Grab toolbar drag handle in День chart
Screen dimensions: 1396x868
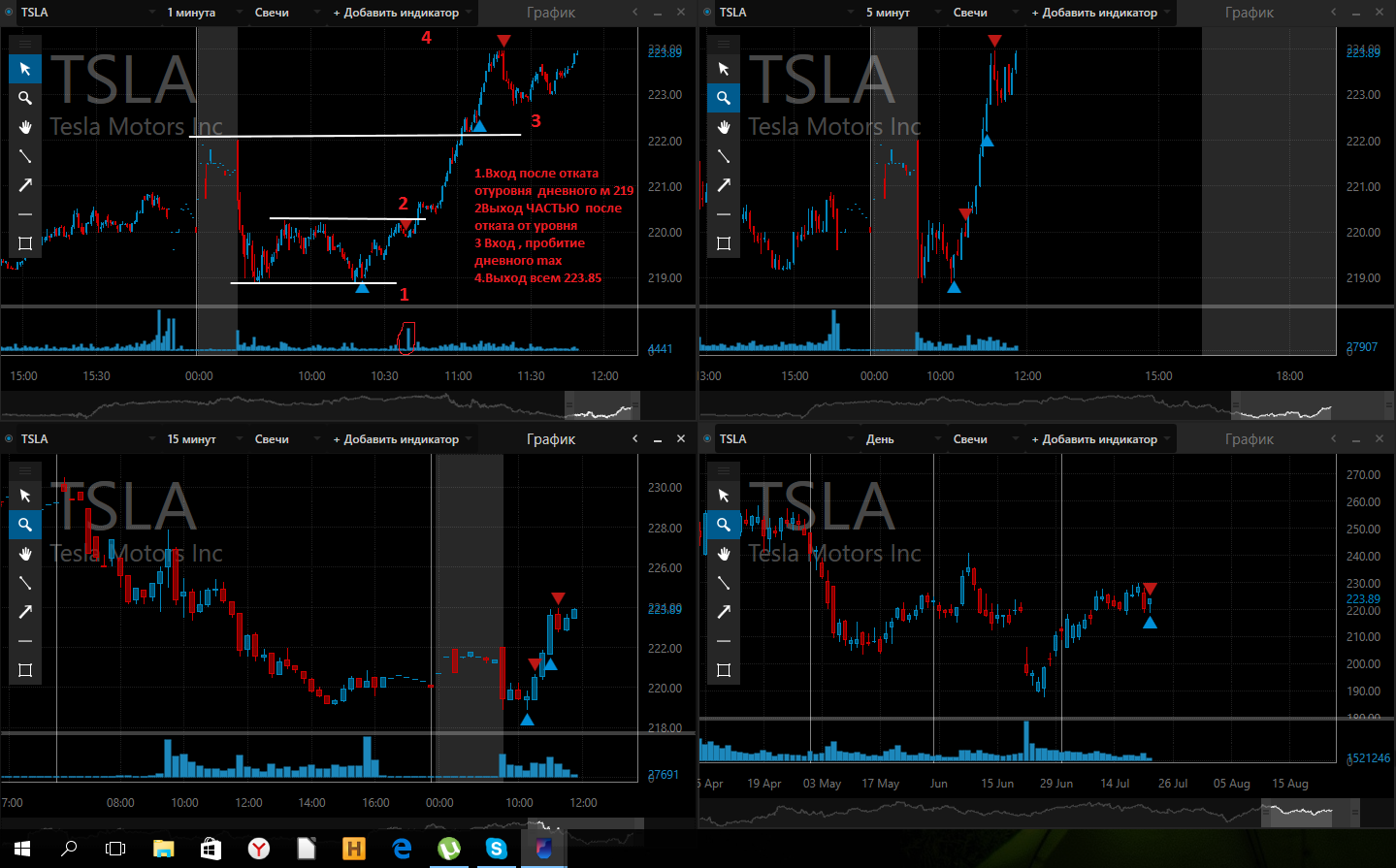pyautogui.click(x=724, y=470)
